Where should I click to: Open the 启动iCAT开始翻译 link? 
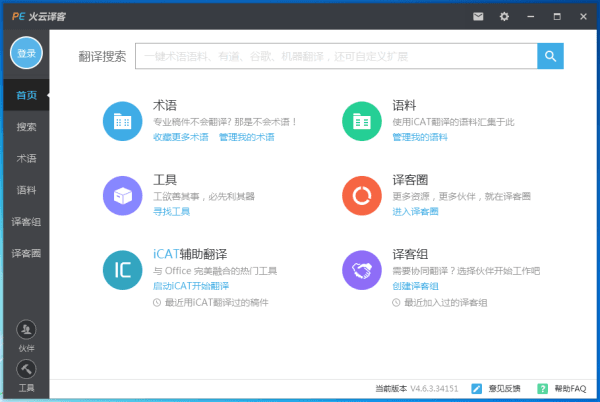coord(191,286)
